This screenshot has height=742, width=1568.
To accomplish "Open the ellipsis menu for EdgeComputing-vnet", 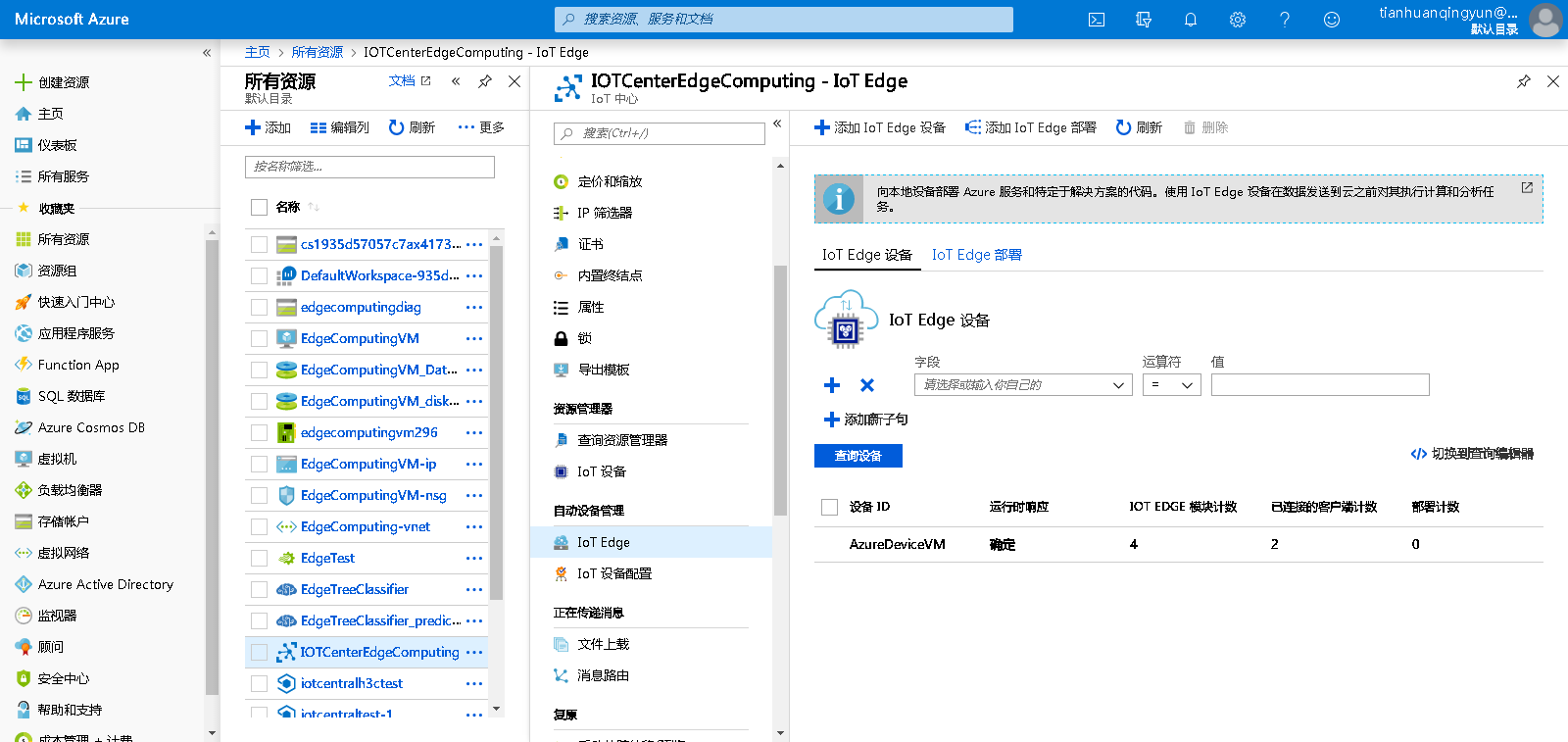I will click(474, 526).
